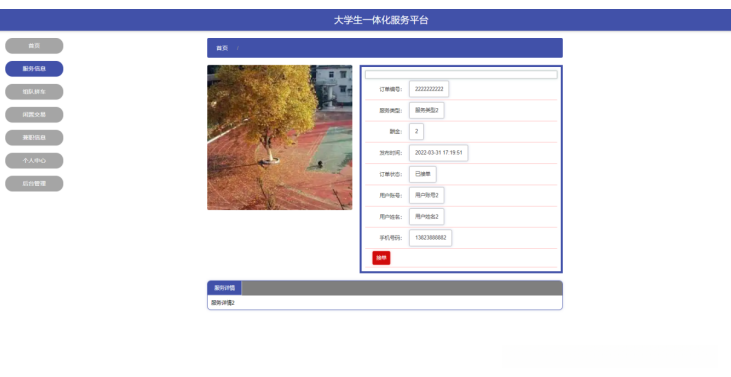
Task: Click the phone number value 13823888882
Action: coord(430,238)
